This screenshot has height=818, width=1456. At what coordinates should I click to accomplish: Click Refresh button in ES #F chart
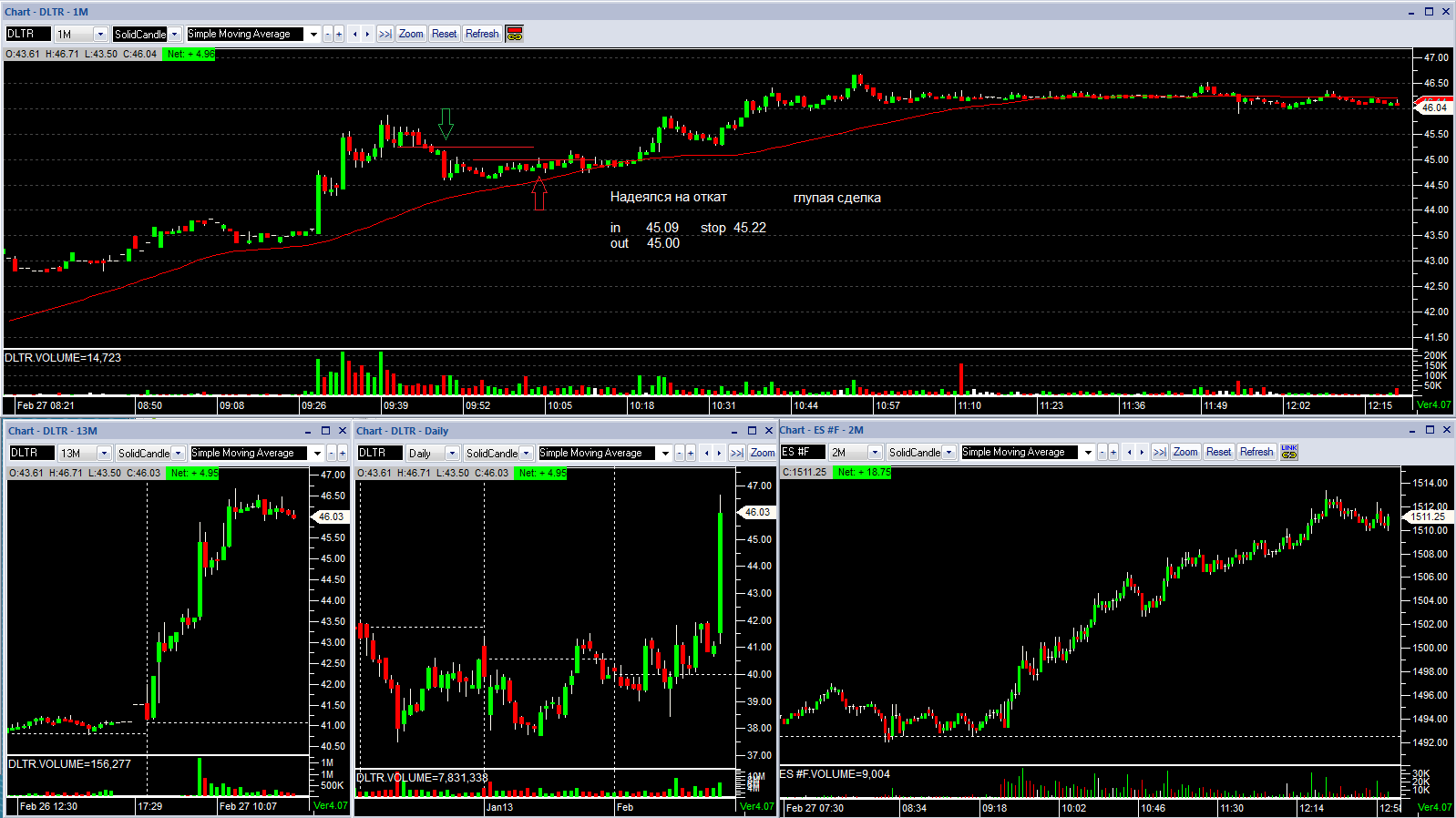point(1256,452)
